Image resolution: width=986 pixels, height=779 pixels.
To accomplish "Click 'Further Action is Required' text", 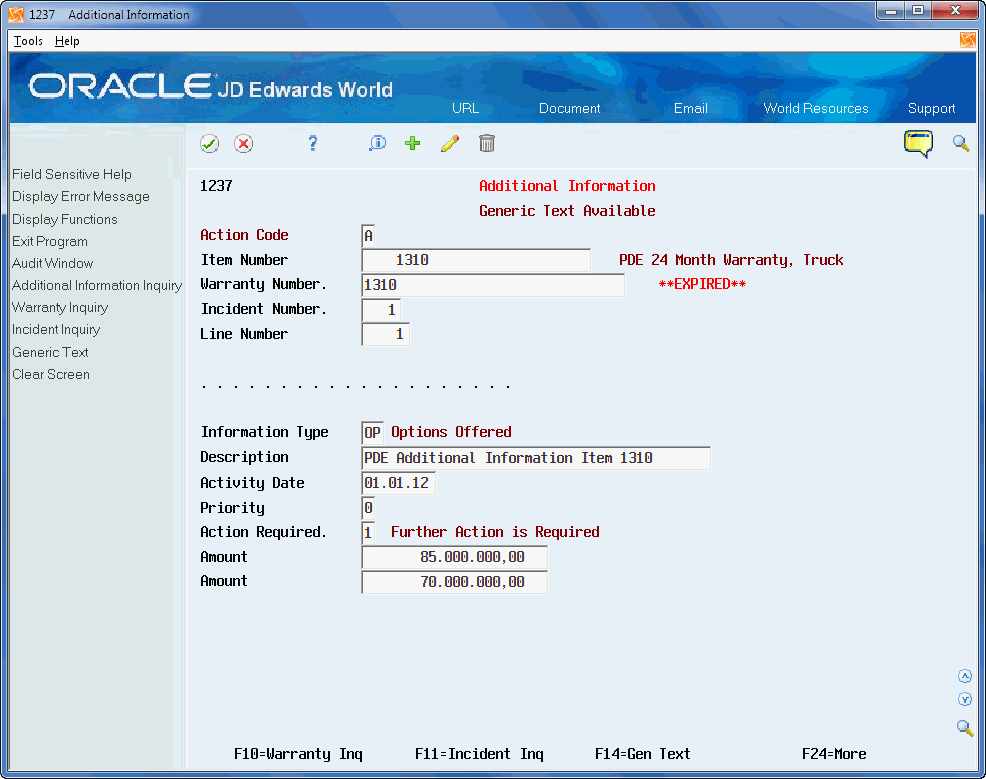I will (x=495, y=532).
